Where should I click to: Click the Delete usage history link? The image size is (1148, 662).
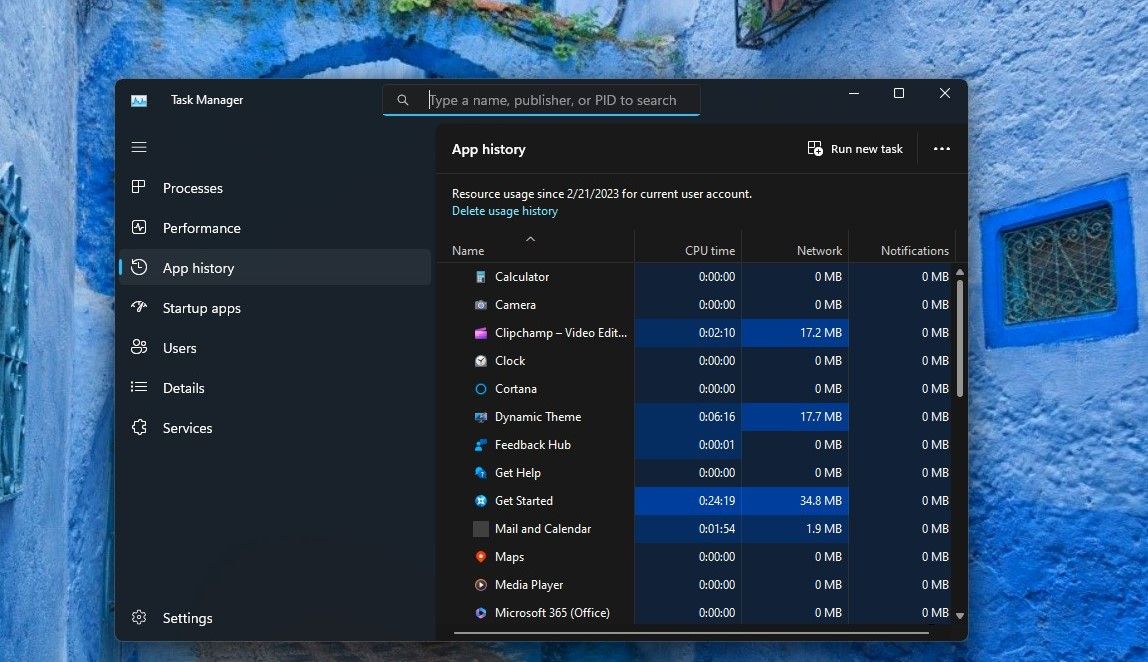pos(504,211)
